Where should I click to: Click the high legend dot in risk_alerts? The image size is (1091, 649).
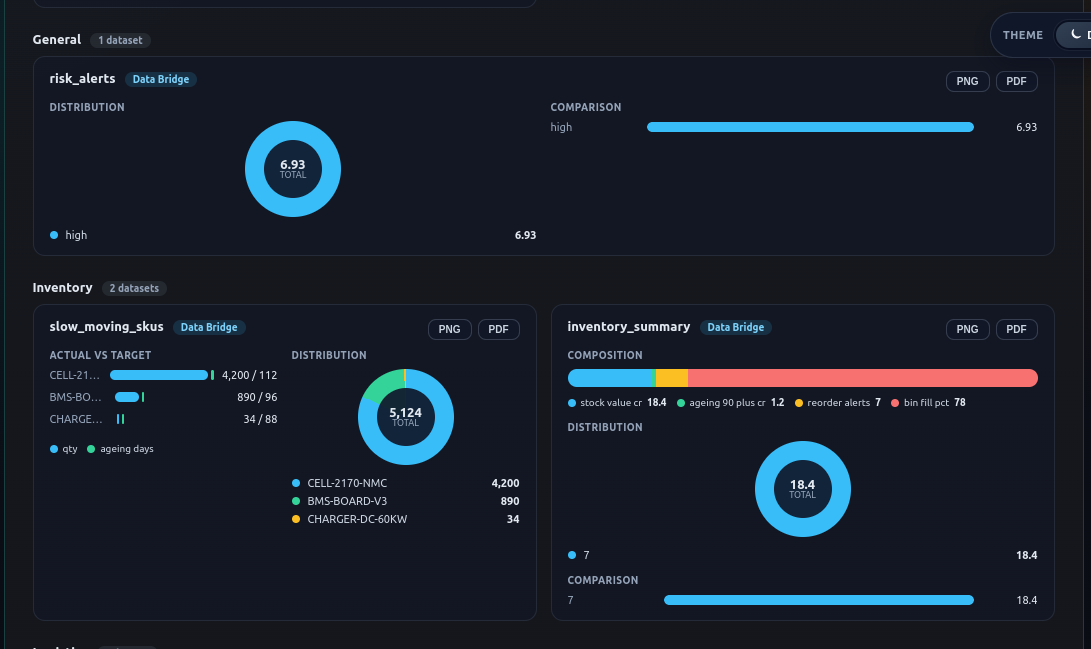(54, 235)
